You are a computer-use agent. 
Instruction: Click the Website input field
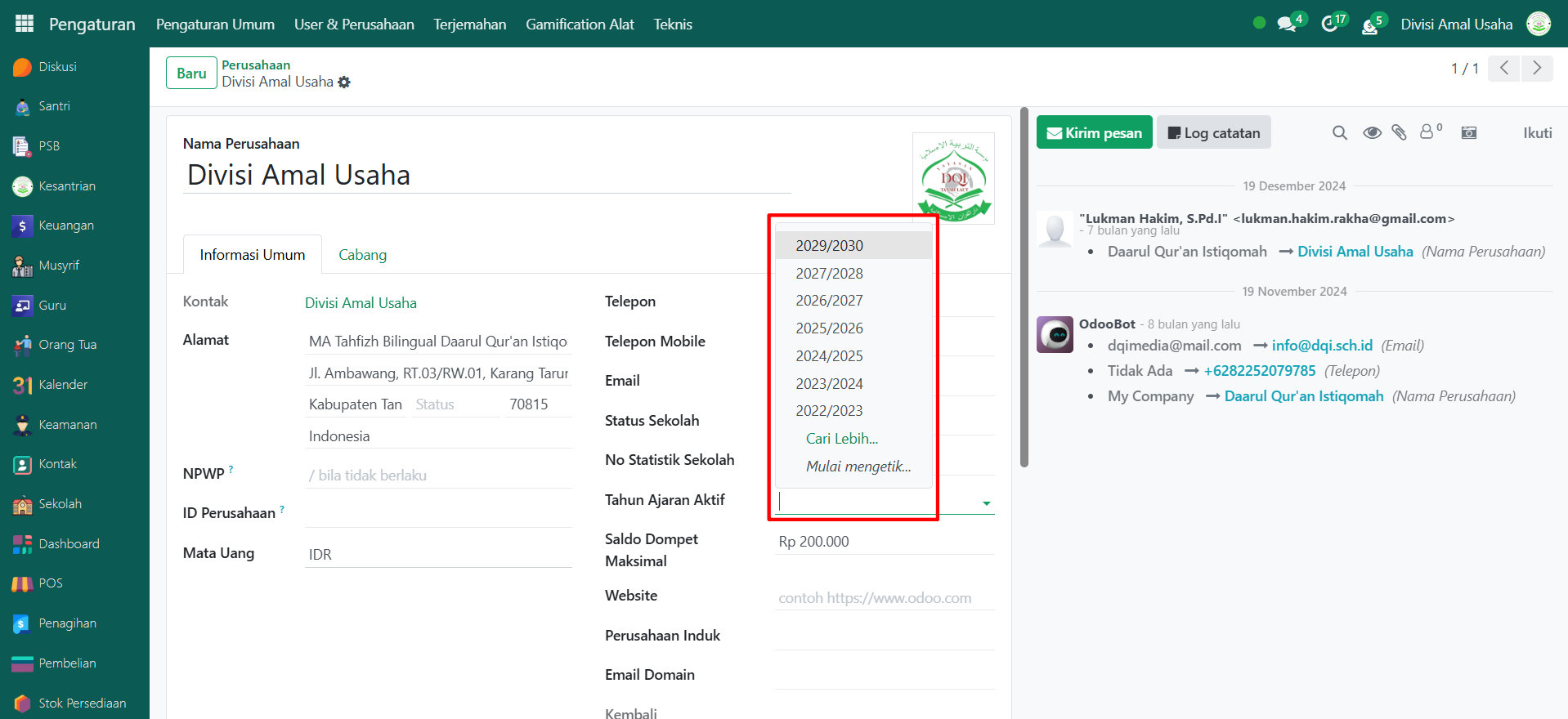(884, 598)
